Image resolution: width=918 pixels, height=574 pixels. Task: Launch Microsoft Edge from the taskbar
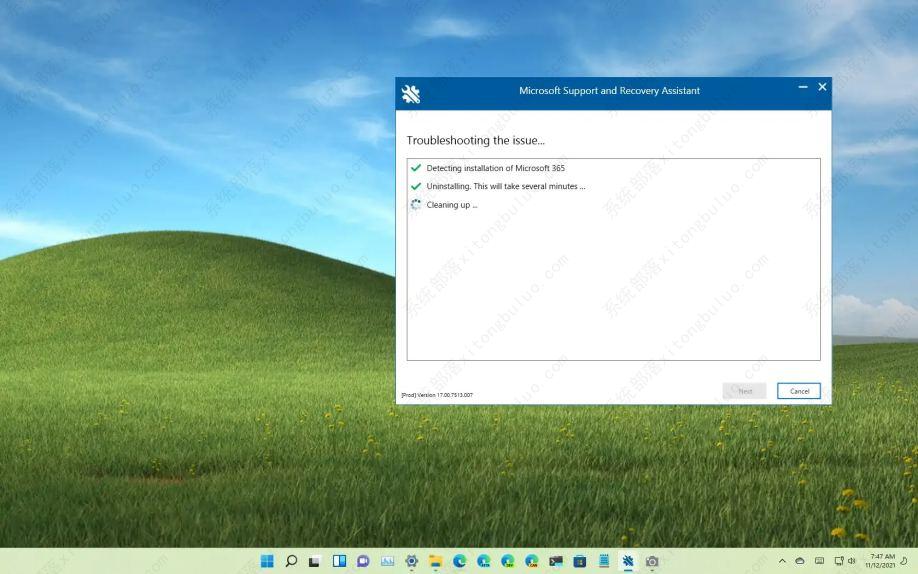point(459,562)
